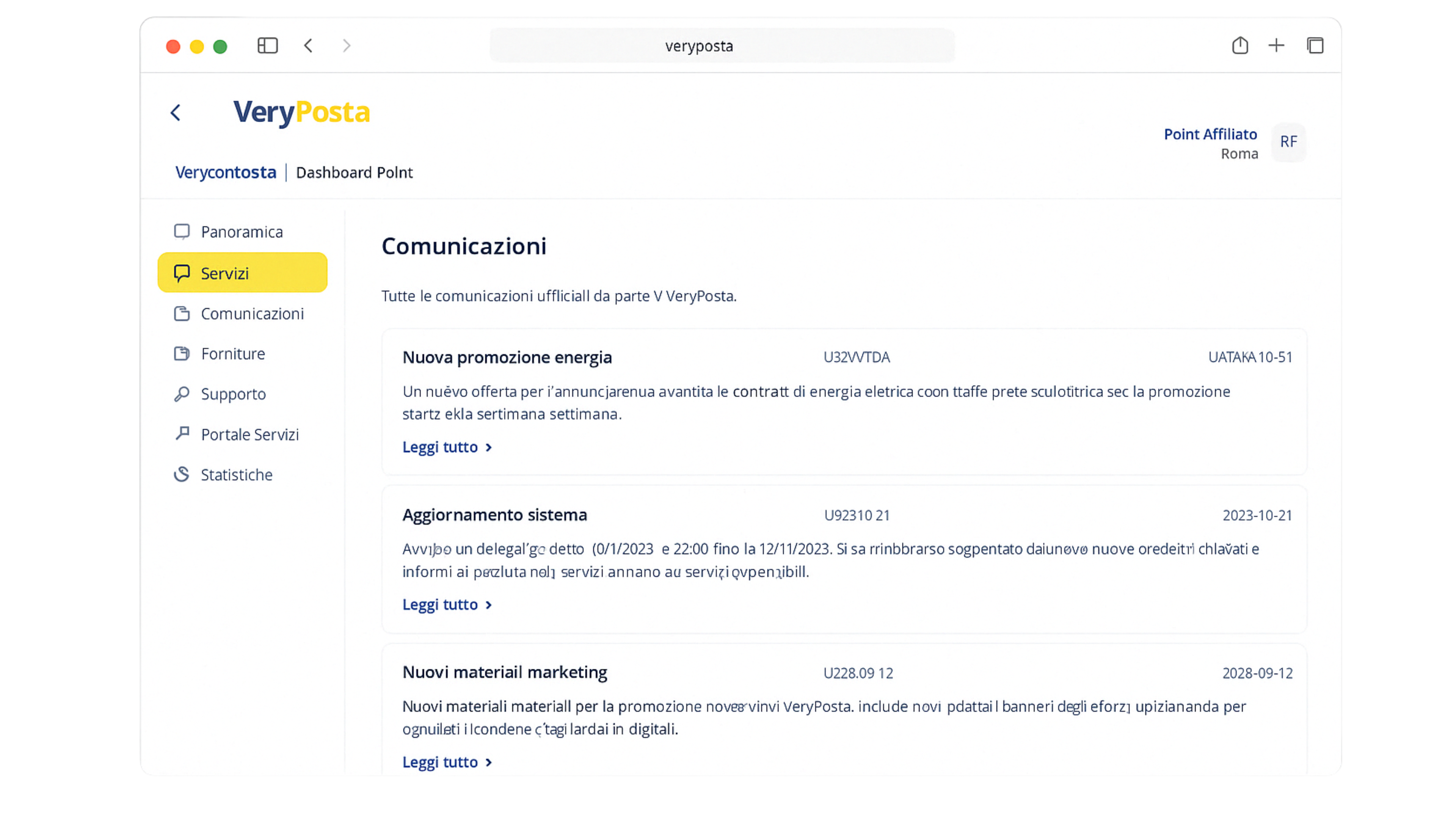Open Portale Servizi section

[x=243, y=434]
